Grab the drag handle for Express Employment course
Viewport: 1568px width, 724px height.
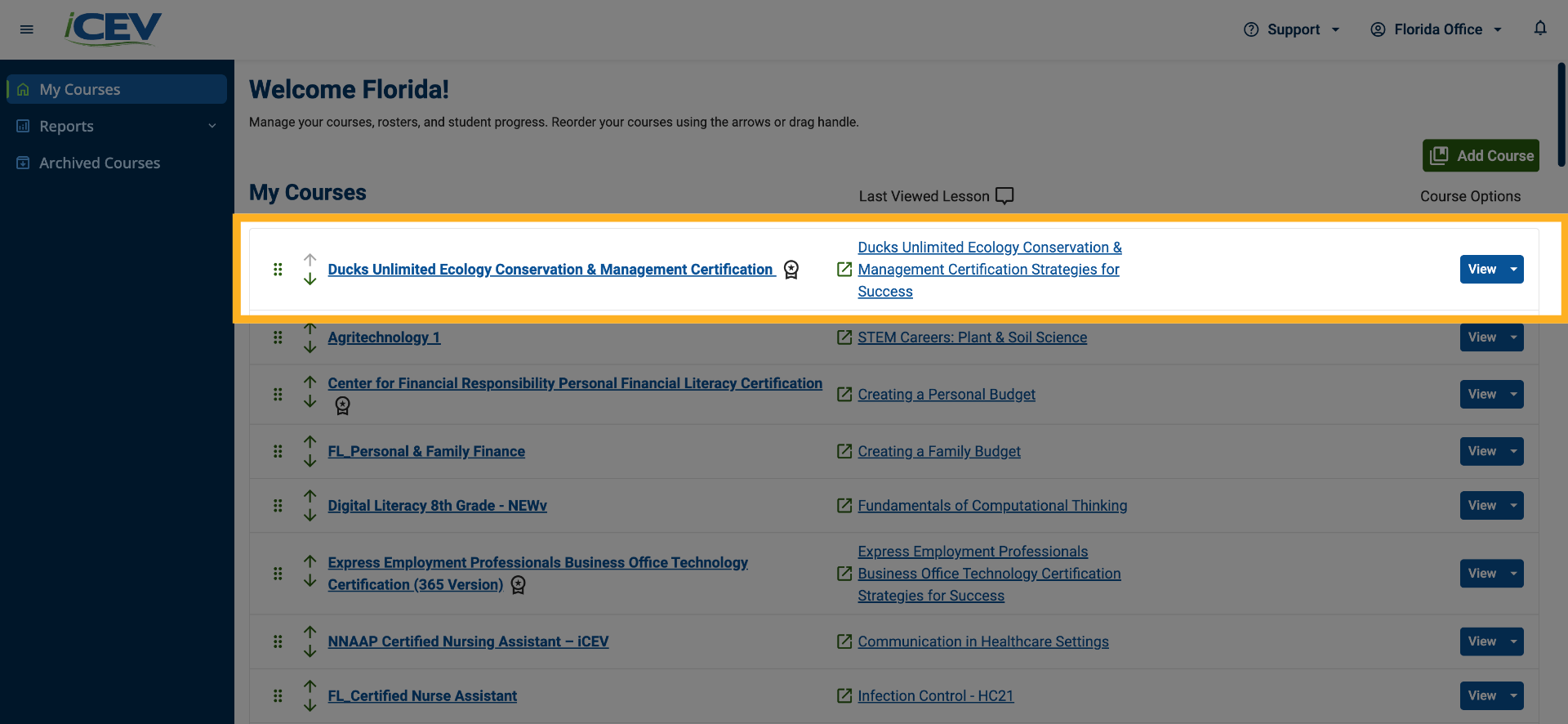278,574
